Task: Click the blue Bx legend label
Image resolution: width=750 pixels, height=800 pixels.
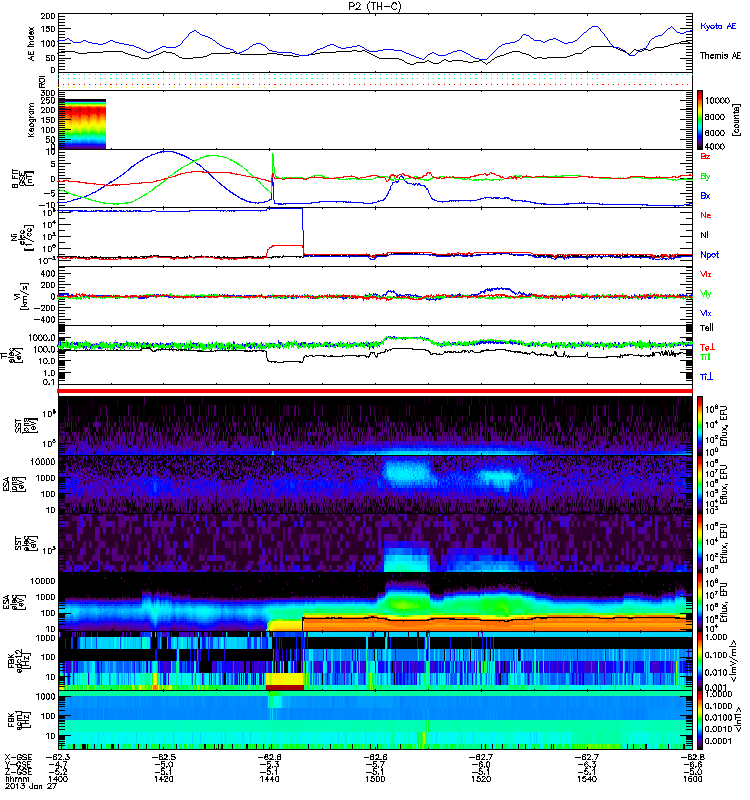Action: click(705, 196)
